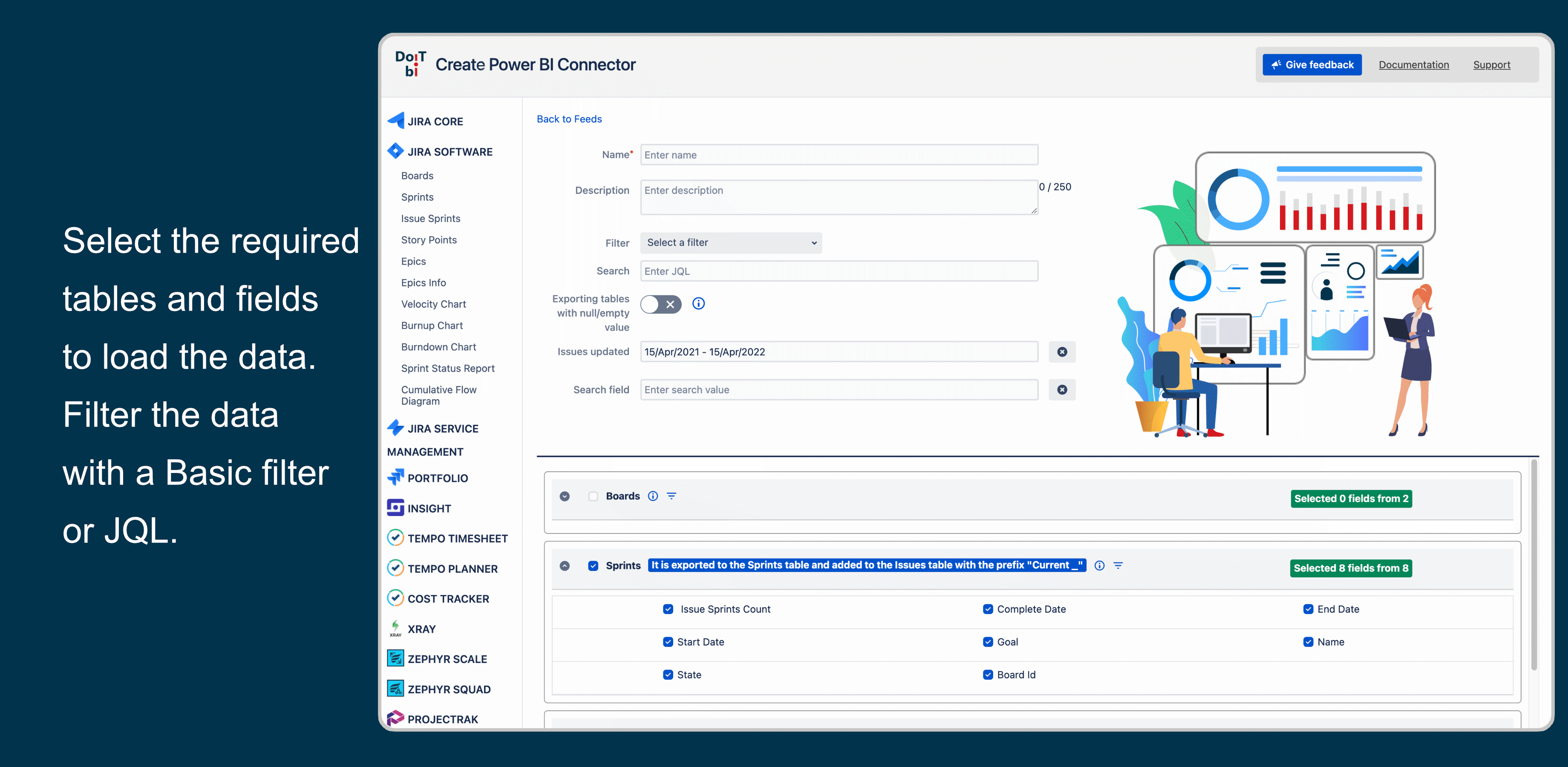This screenshot has height=767, width=1568.
Task: Click the Projectrak icon
Action: (396, 718)
